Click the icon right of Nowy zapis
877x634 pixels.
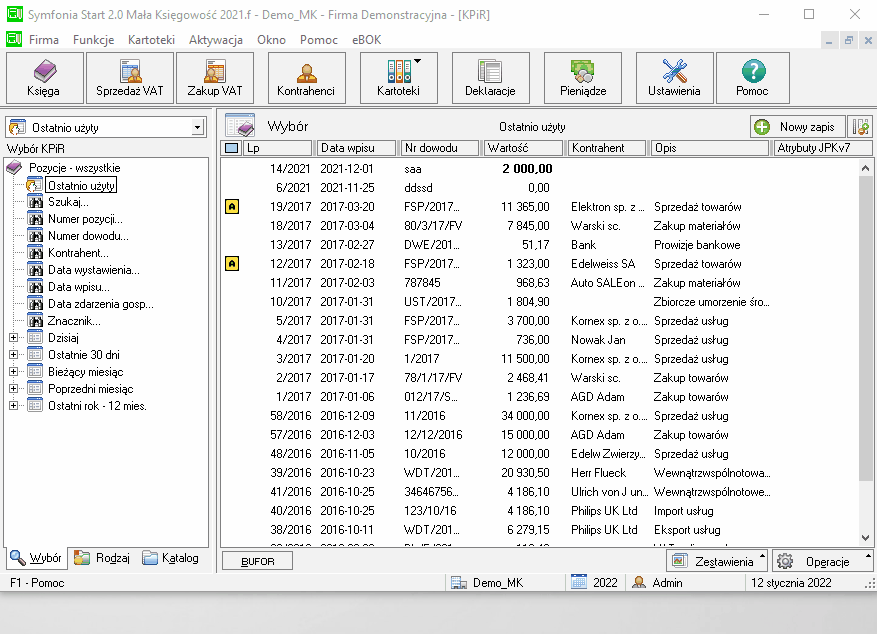pyautogui.click(x=860, y=126)
